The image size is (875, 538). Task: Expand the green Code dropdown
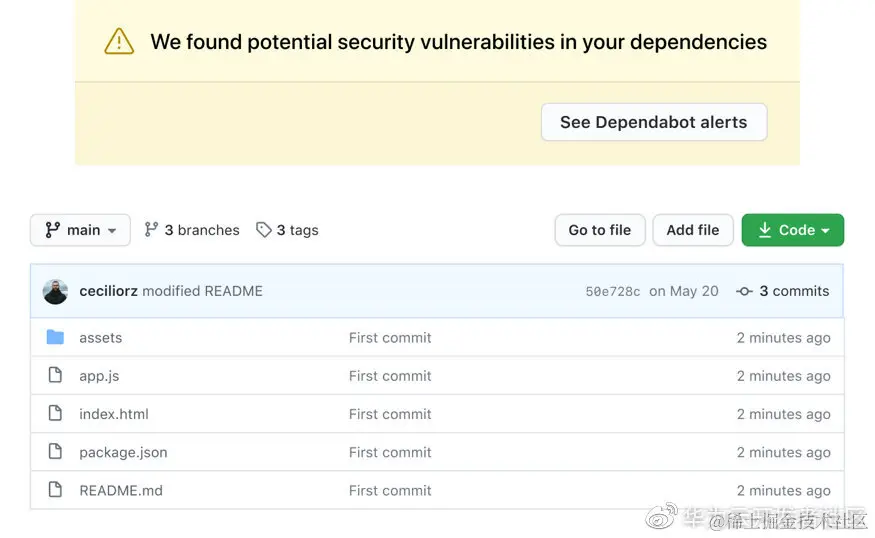(793, 230)
